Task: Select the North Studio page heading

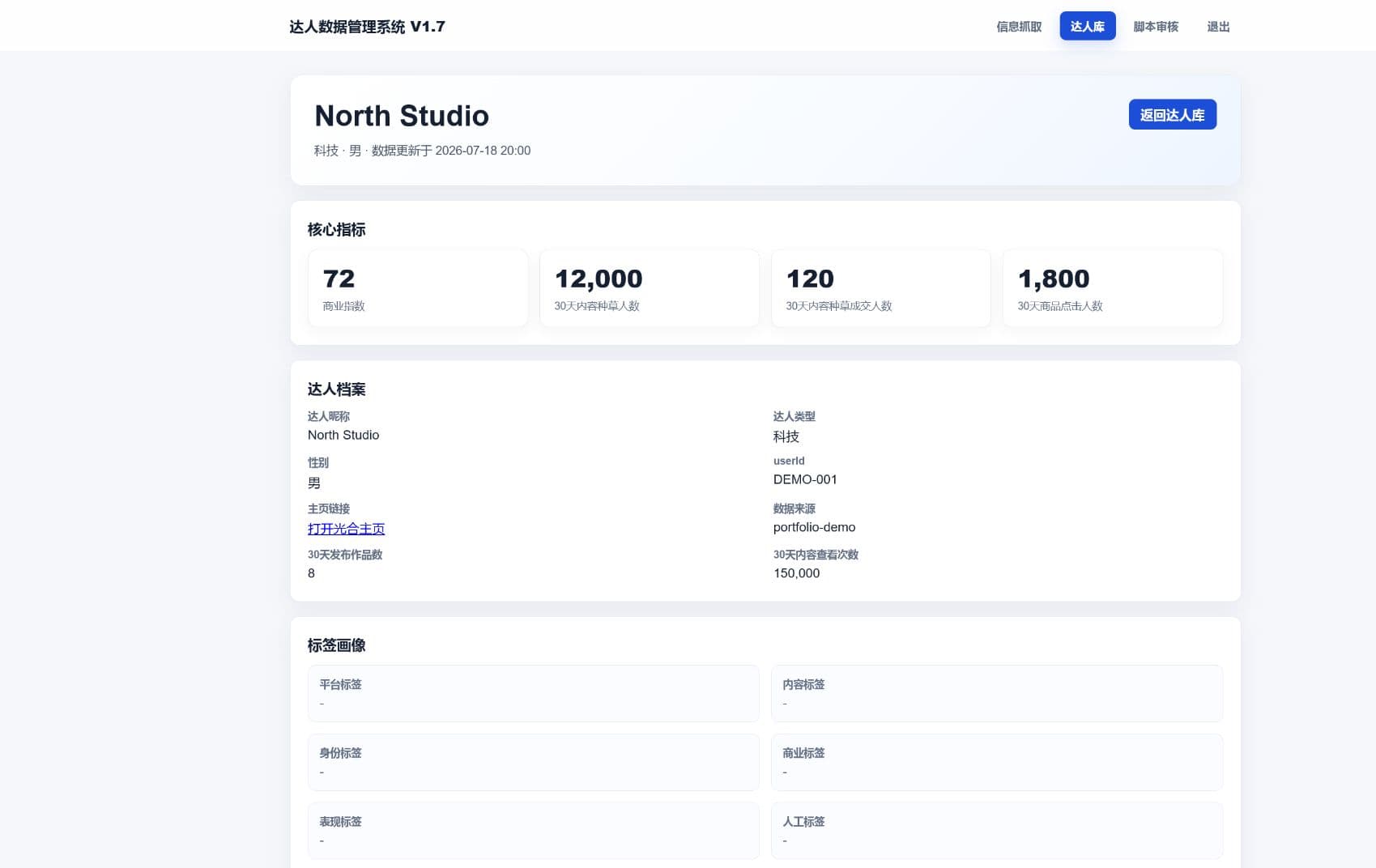Action: point(402,116)
